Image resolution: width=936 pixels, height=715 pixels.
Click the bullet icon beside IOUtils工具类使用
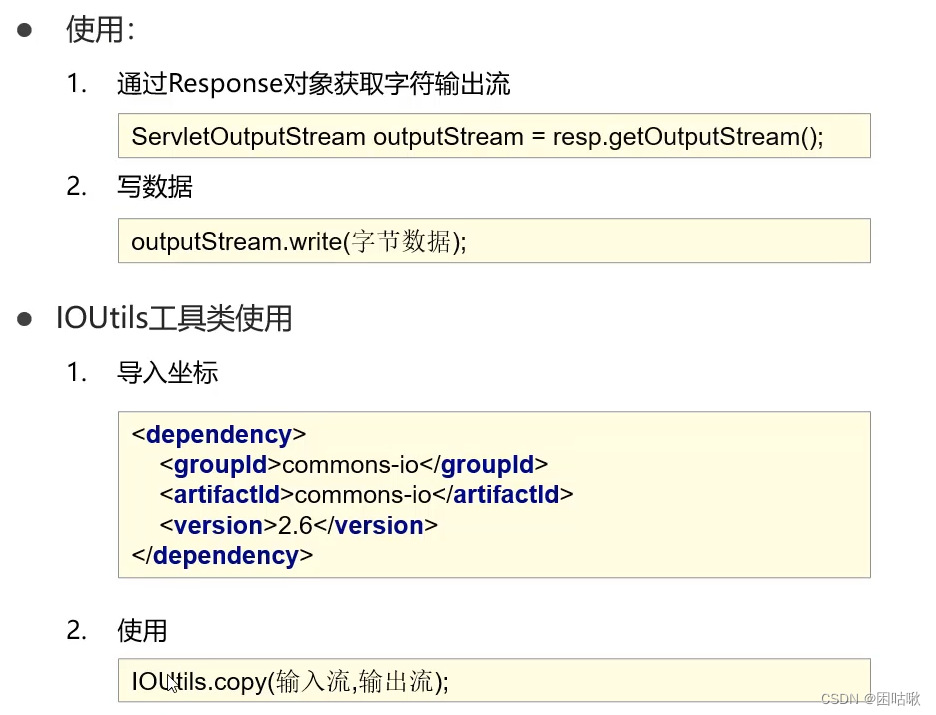pos(26,318)
